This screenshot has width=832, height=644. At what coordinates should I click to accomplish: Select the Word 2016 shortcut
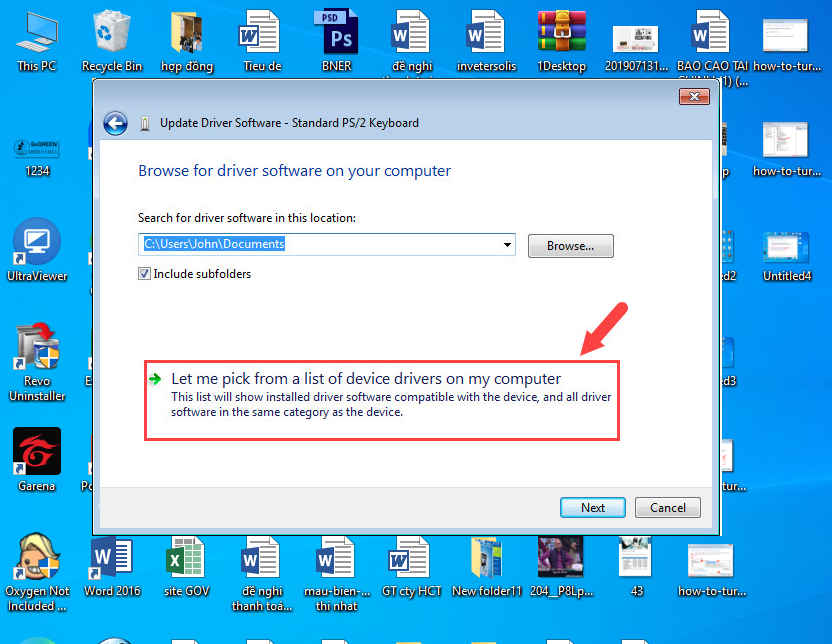(x=111, y=563)
